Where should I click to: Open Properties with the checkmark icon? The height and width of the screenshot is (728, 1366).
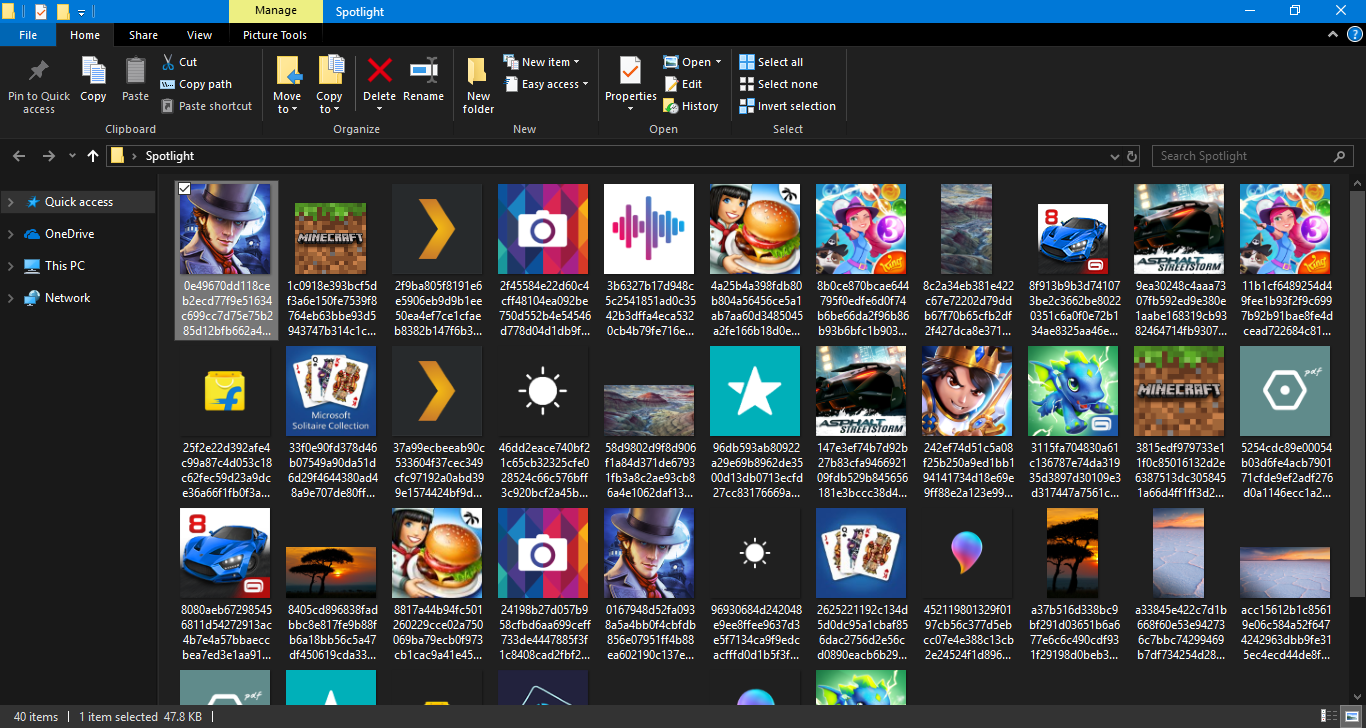pos(630,70)
